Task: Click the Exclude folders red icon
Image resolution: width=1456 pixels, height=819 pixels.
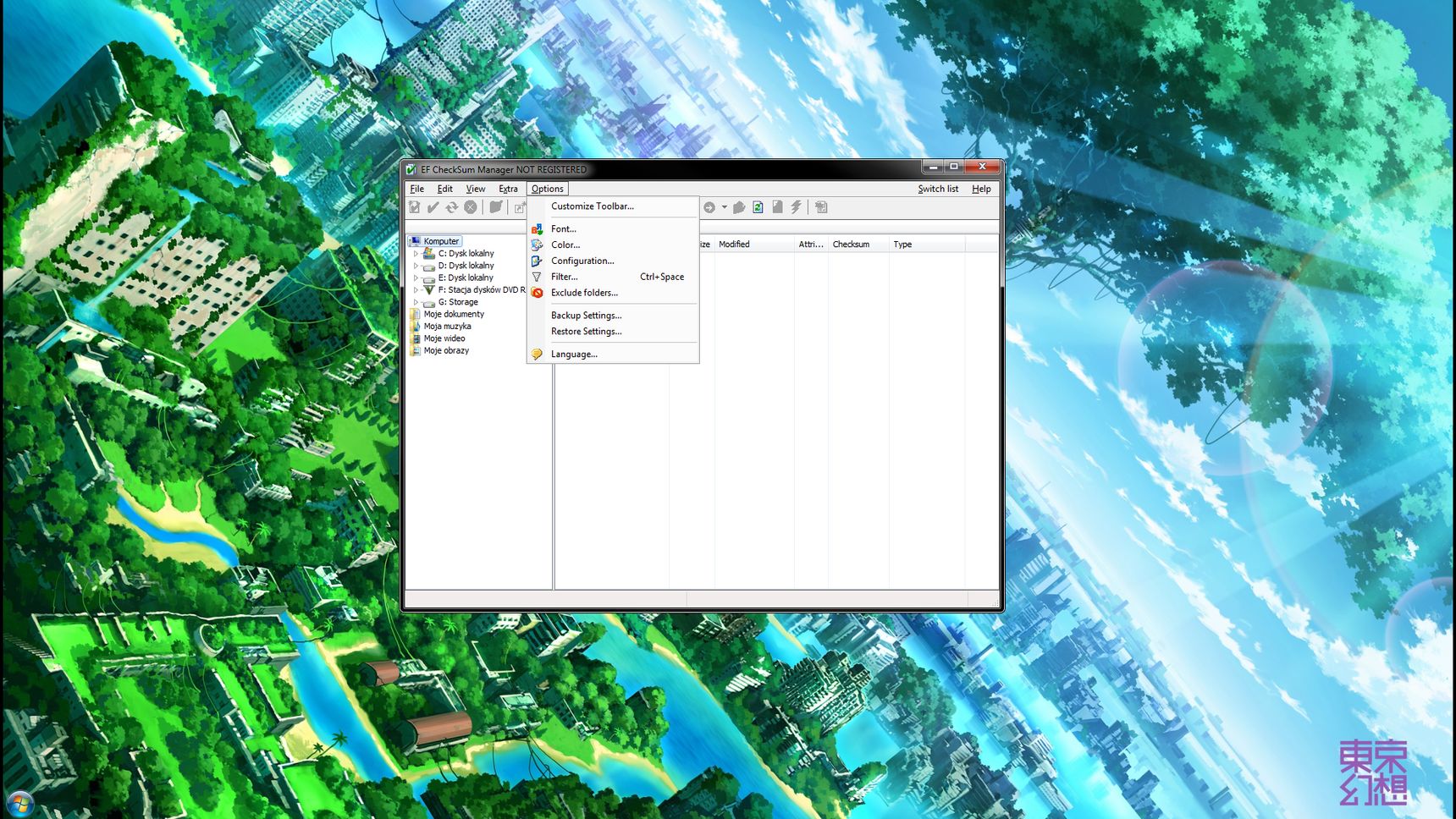Action: [x=537, y=293]
